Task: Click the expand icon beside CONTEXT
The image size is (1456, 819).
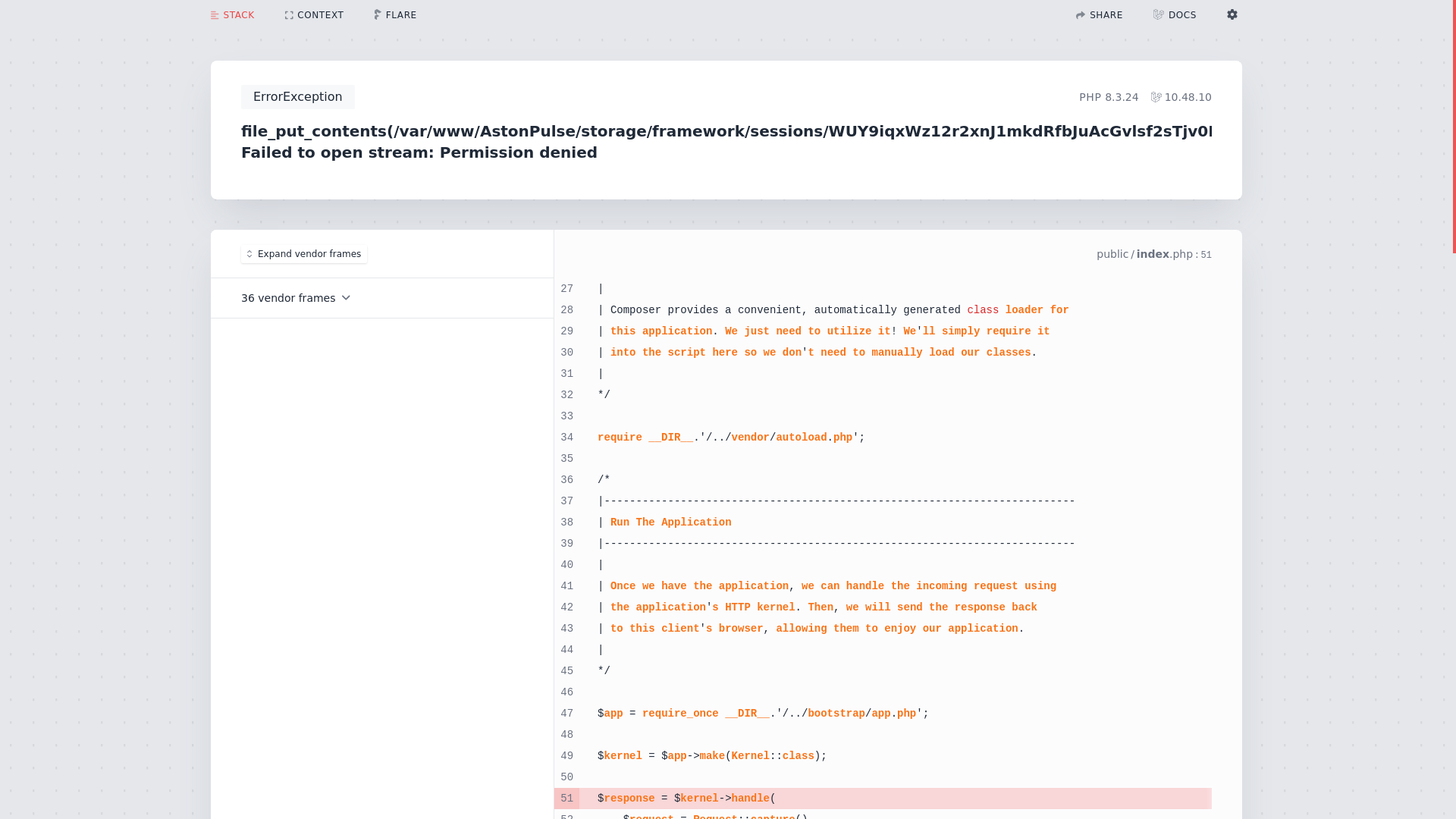Action: 289,15
